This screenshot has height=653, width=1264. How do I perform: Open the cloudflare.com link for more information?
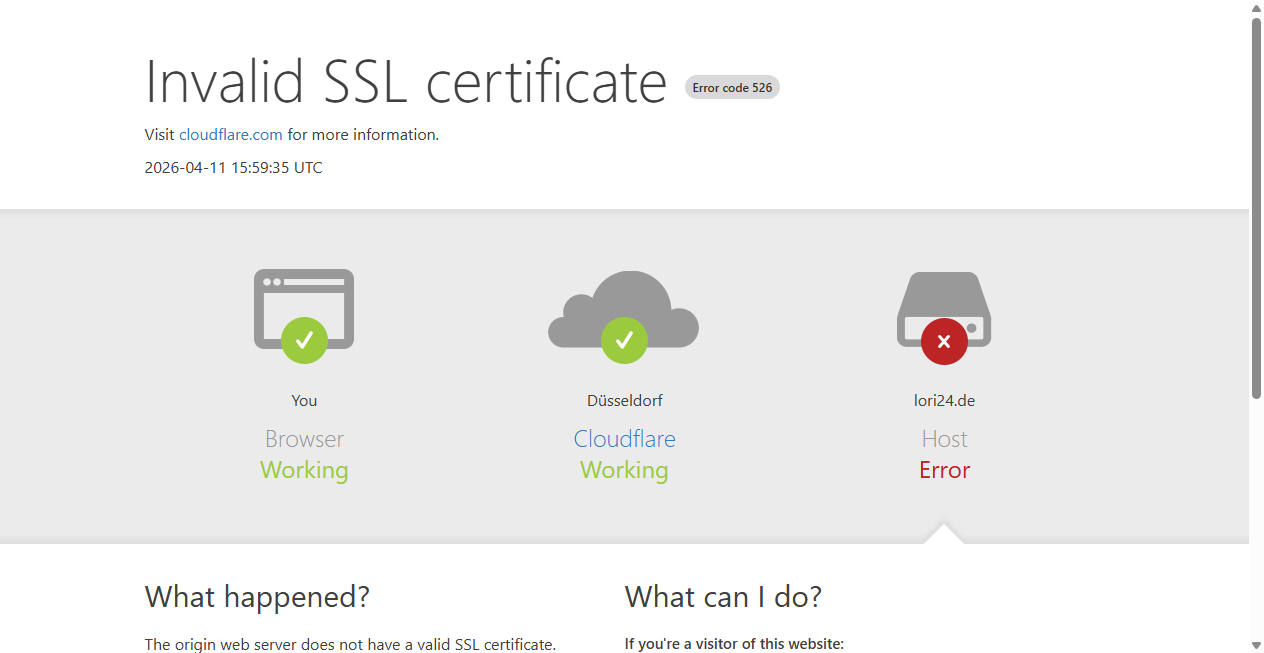[231, 135]
